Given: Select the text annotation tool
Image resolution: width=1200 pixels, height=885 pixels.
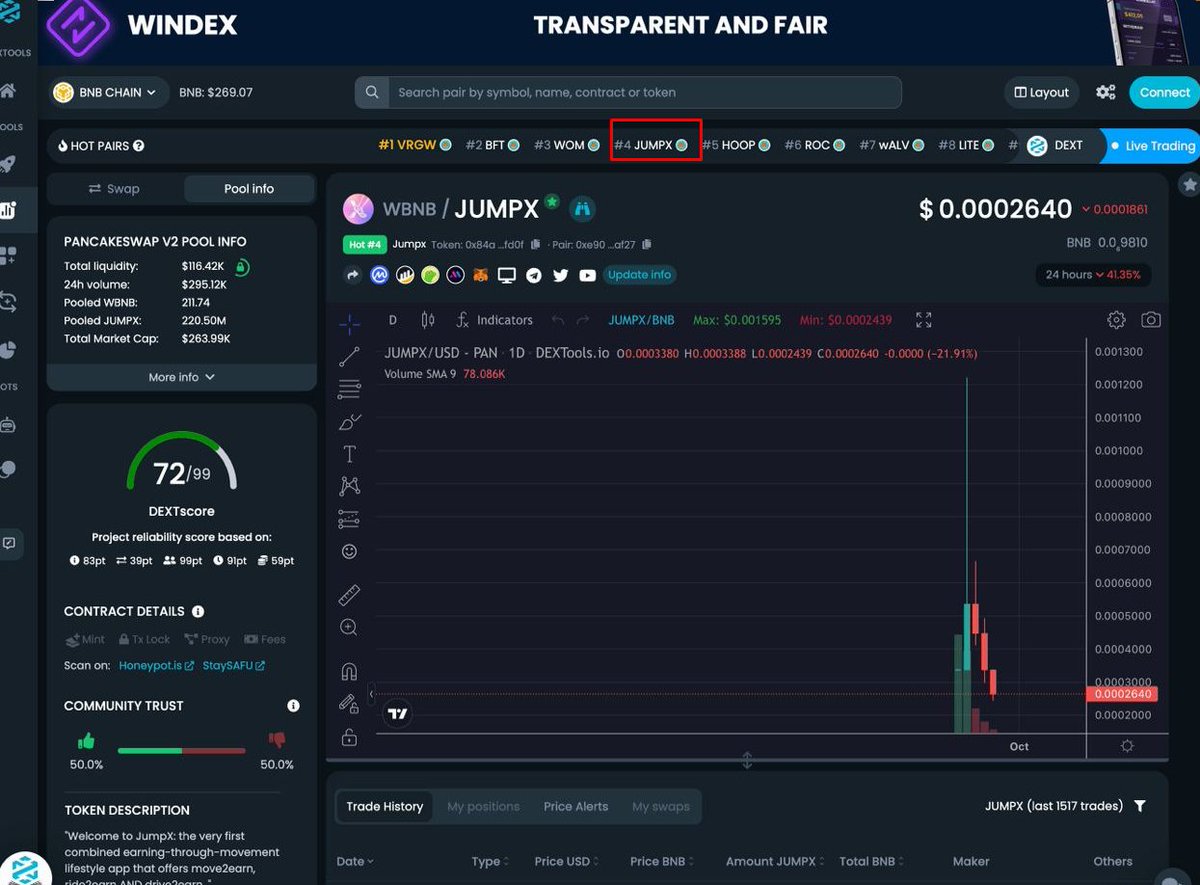Looking at the screenshot, I should point(349,454).
